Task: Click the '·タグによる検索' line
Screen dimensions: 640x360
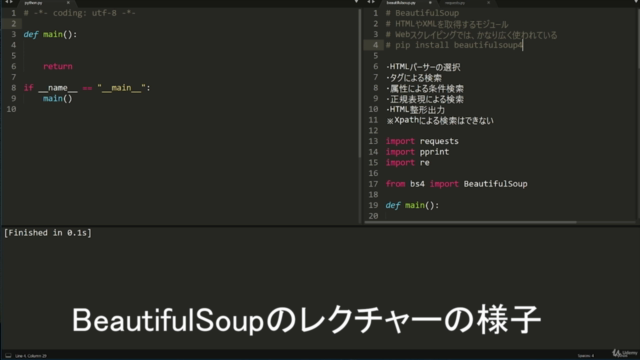Action: coord(413,78)
